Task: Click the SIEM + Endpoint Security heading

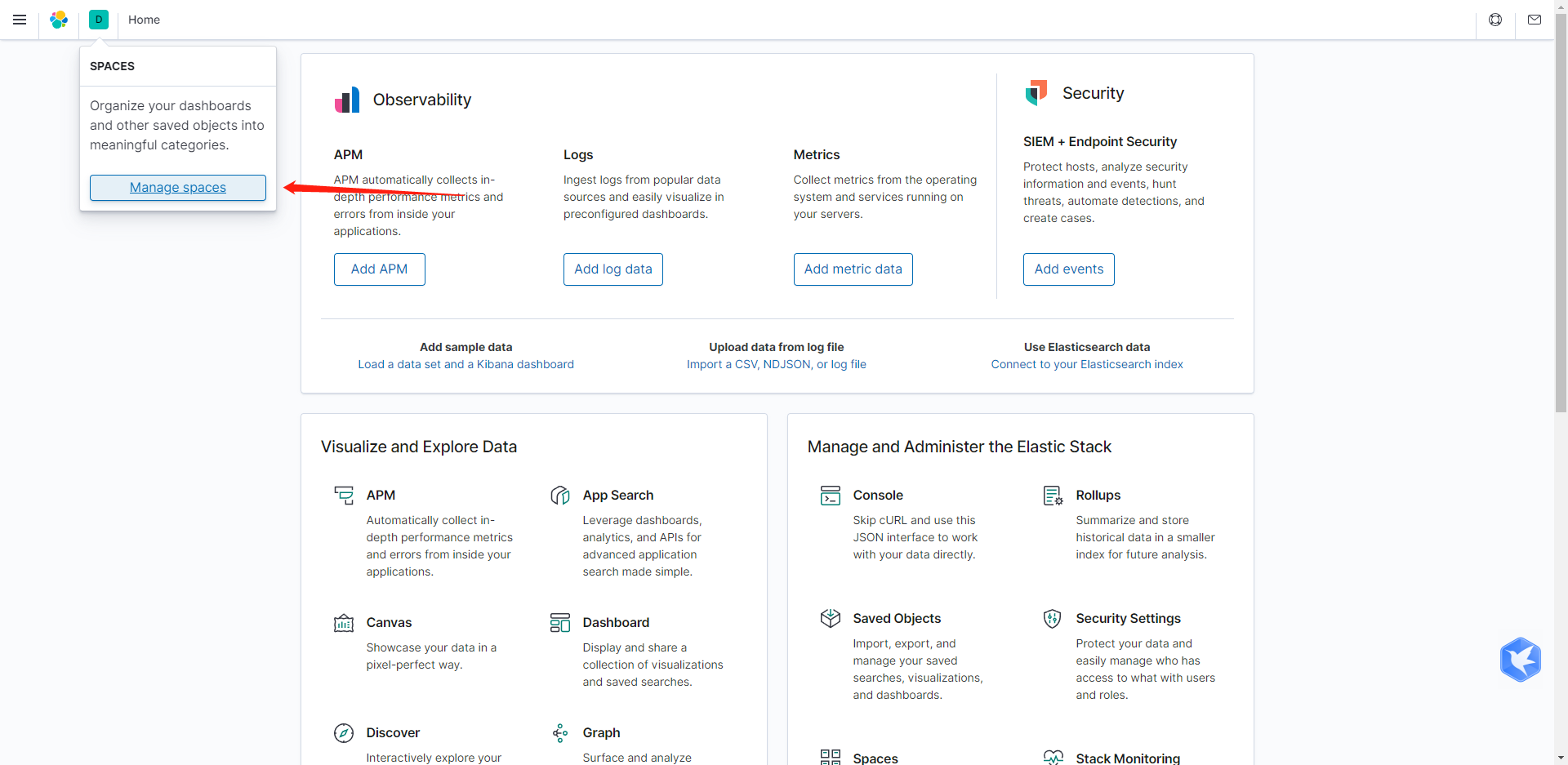Action: pos(1100,141)
